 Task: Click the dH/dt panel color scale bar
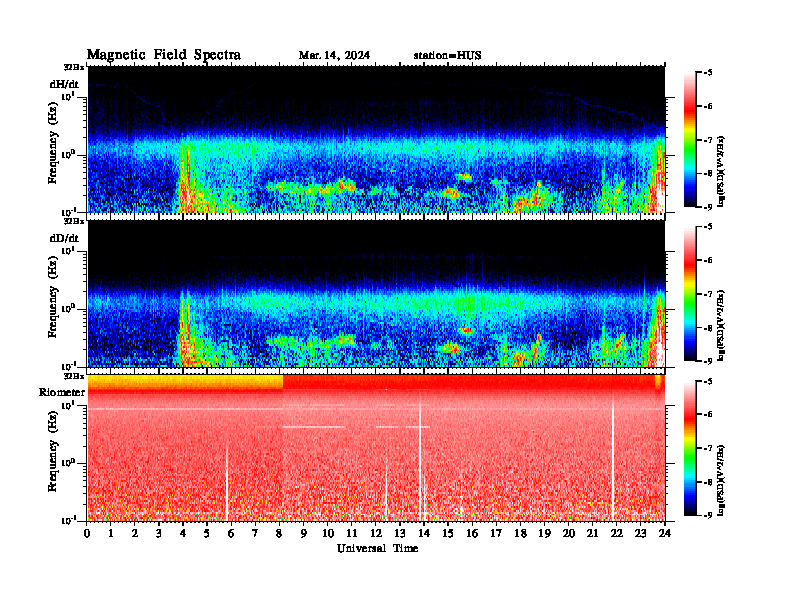tap(689, 140)
